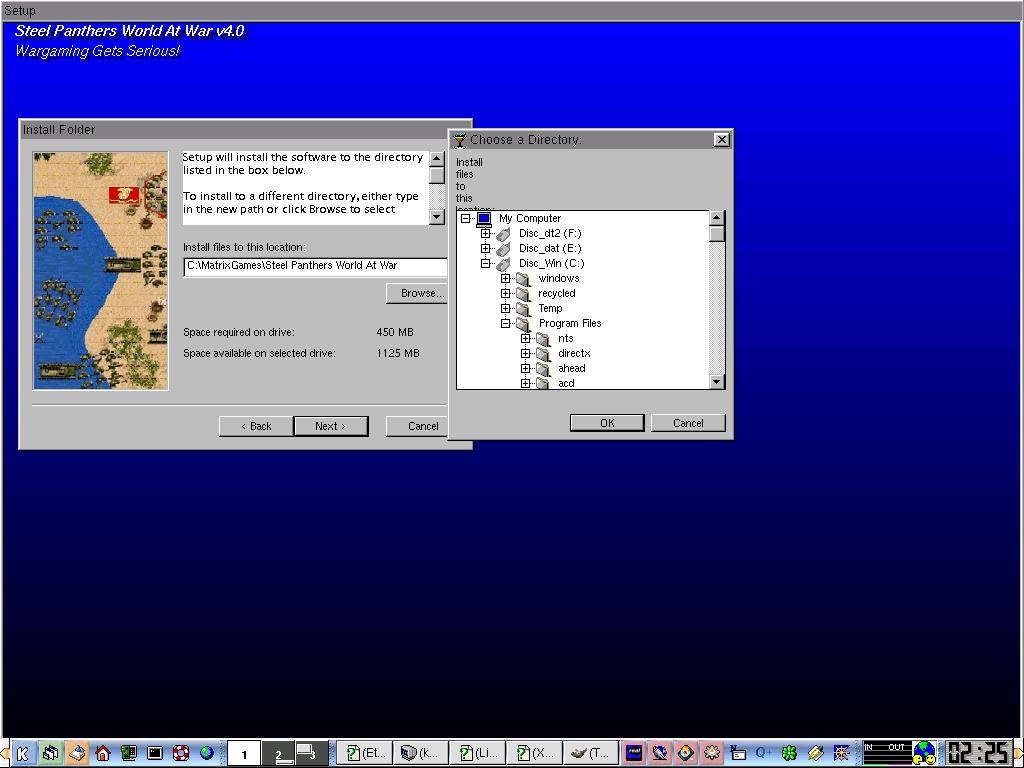Screen dimensions: 1024x768
Task: Collapse the Disc_Win (C:) drive node
Action: click(x=485, y=263)
